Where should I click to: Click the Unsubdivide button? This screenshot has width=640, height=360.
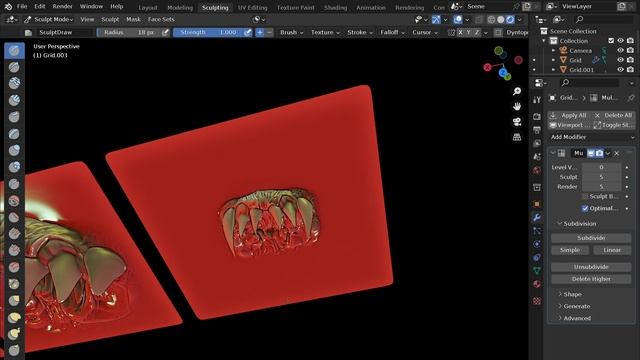point(591,267)
